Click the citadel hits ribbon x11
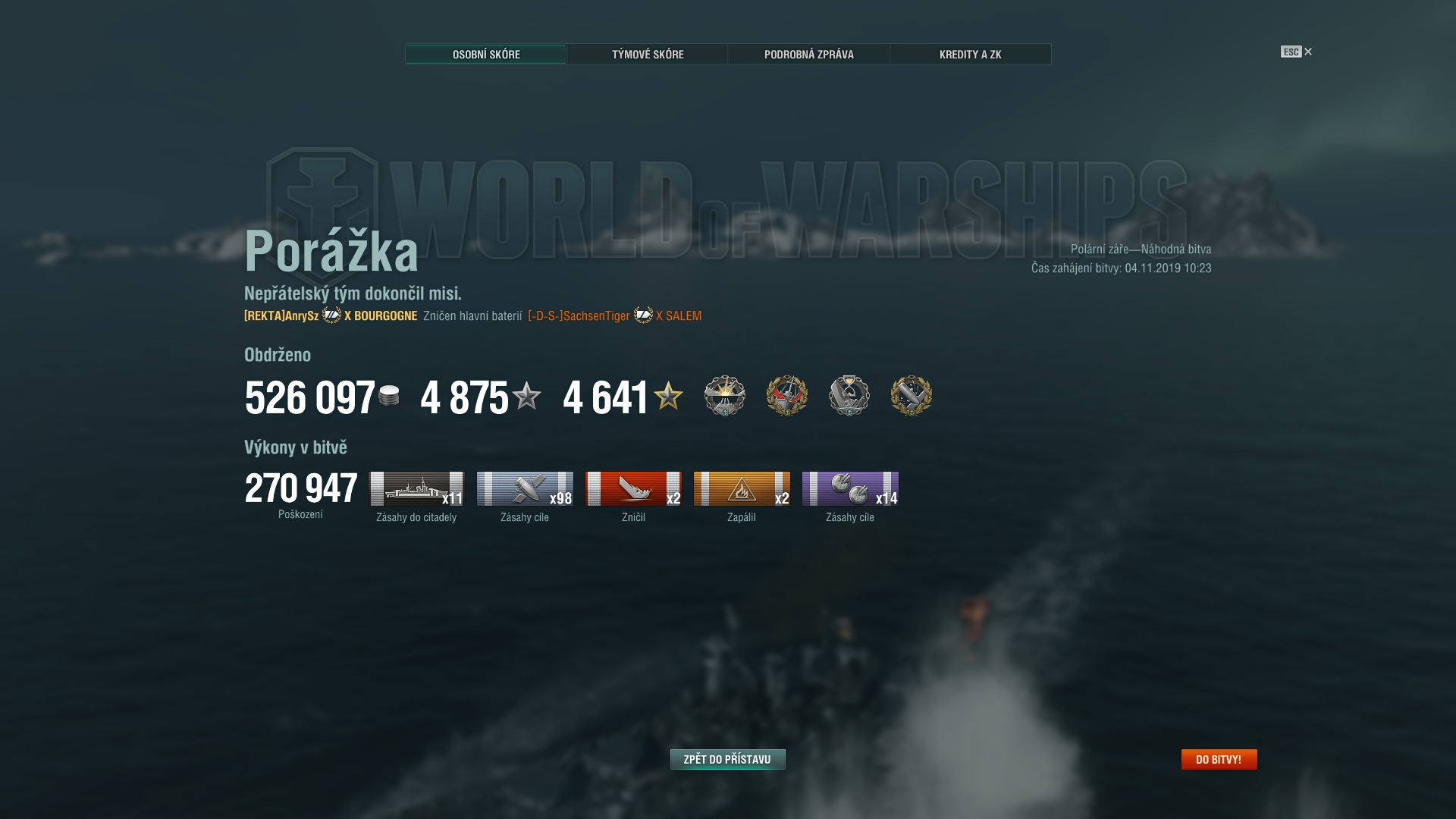This screenshot has height=819, width=1456. [x=416, y=488]
